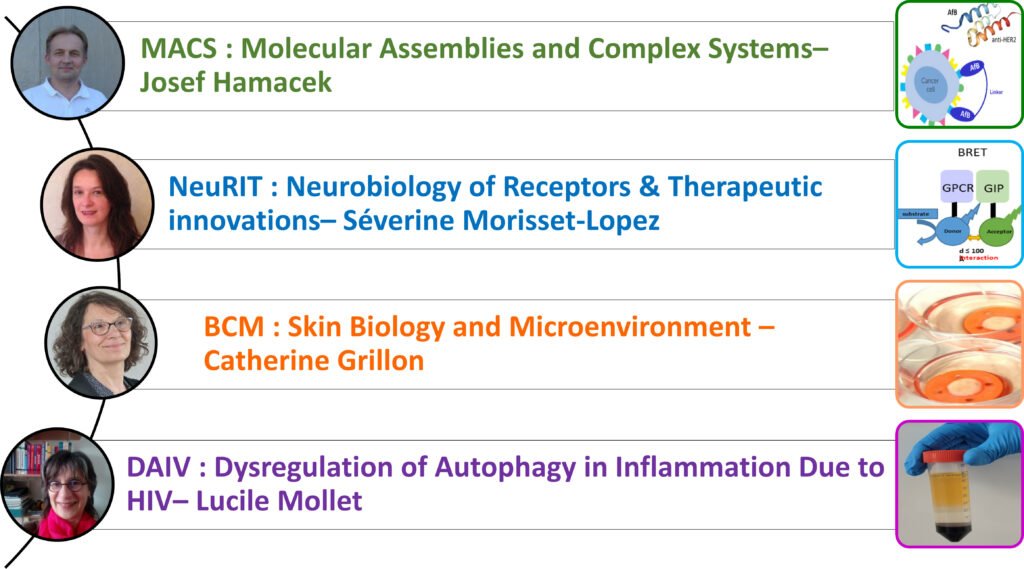This screenshot has width=1024, height=569.
Task: Open the petri dish skin culture image
Action: coord(959,343)
